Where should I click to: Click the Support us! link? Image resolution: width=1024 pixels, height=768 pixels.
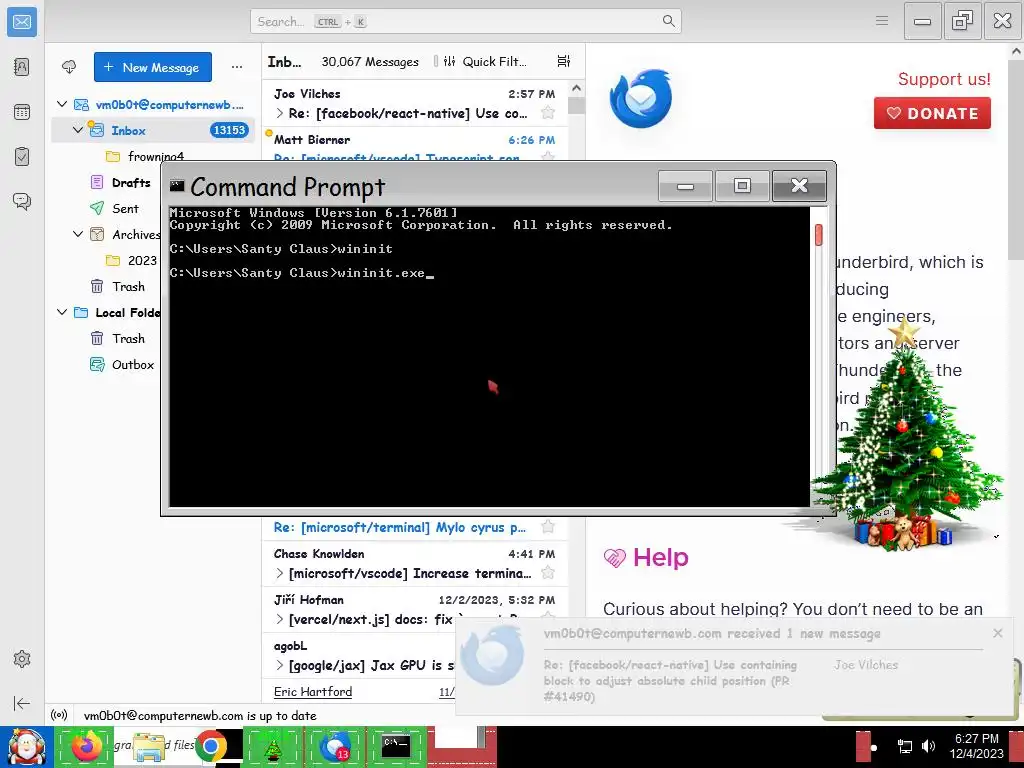click(944, 79)
